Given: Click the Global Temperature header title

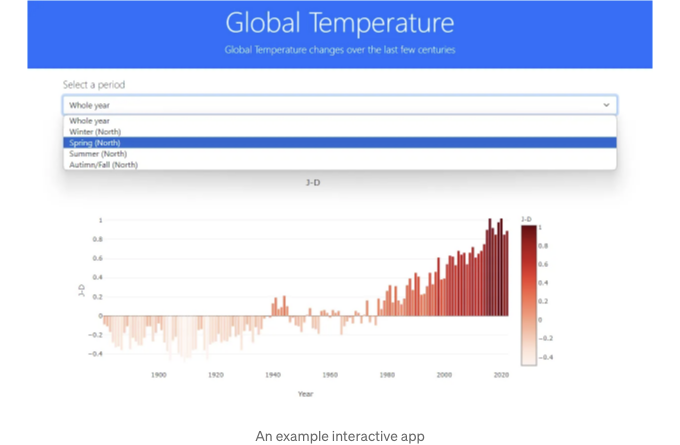Looking at the screenshot, I should [x=340, y=23].
